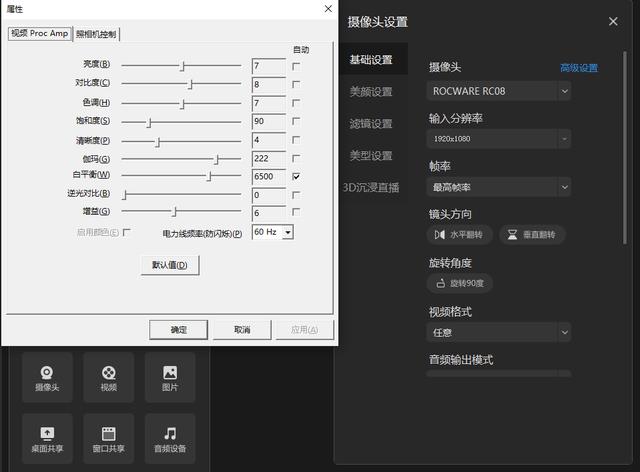Select 美颜设置 in the settings sidebar
640x472 pixels.
coord(369,92)
